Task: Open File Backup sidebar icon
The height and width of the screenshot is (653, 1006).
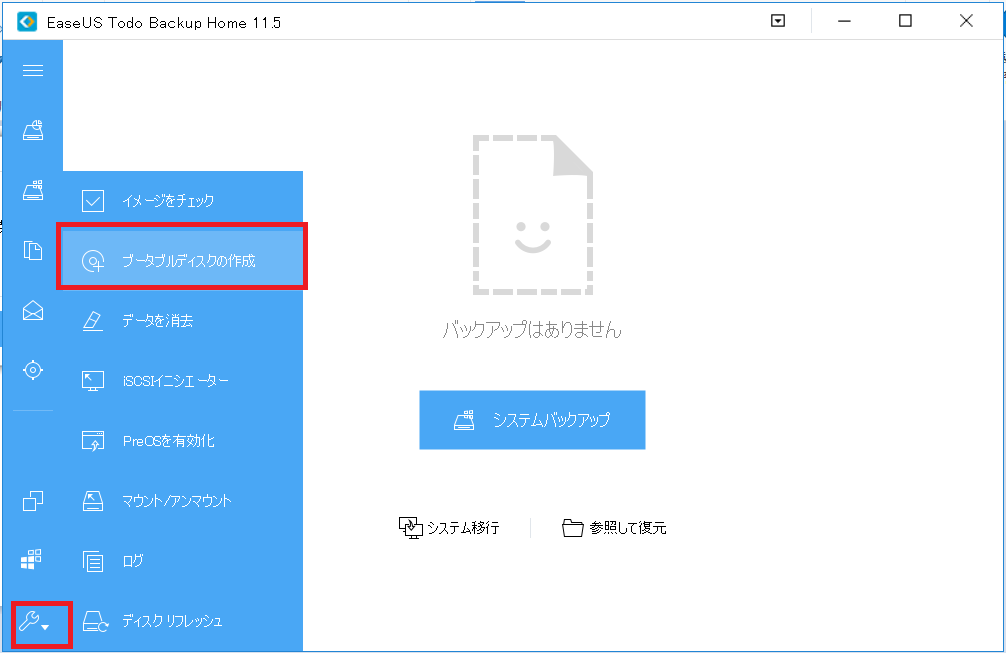Action: pyautogui.click(x=33, y=250)
